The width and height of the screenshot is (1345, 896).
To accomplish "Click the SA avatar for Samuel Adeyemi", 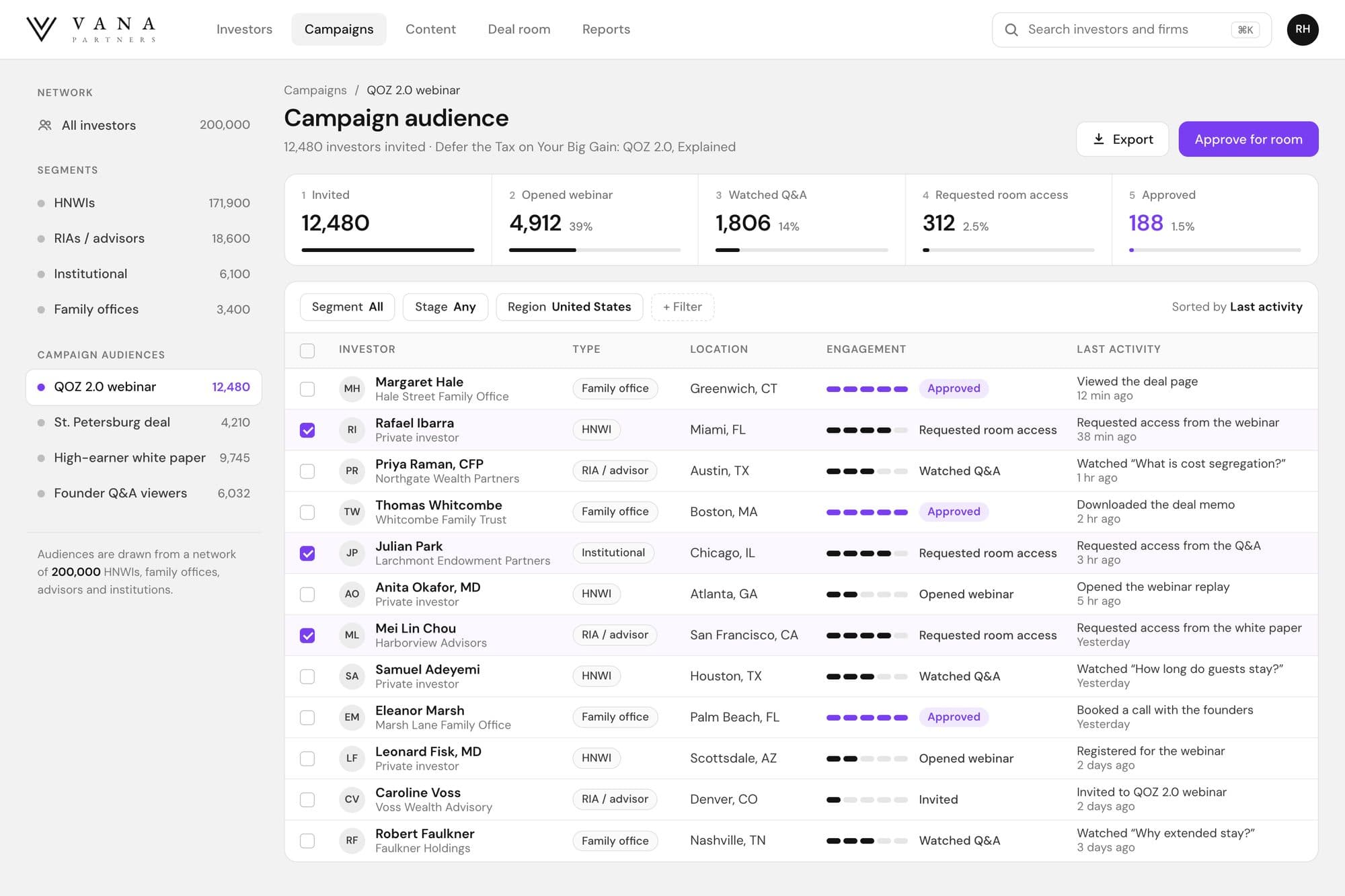I will click(352, 676).
